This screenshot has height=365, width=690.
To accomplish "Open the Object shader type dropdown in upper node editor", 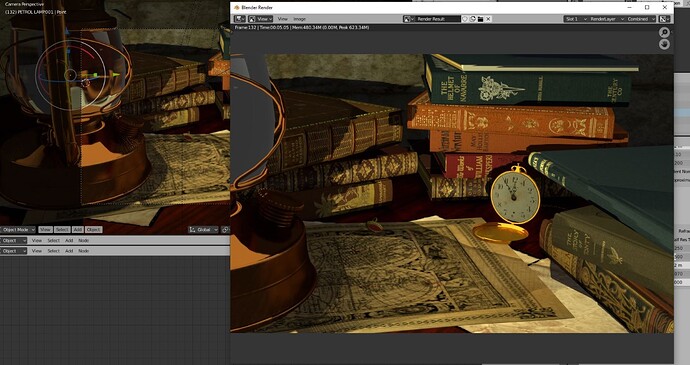I will click(x=14, y=240).
